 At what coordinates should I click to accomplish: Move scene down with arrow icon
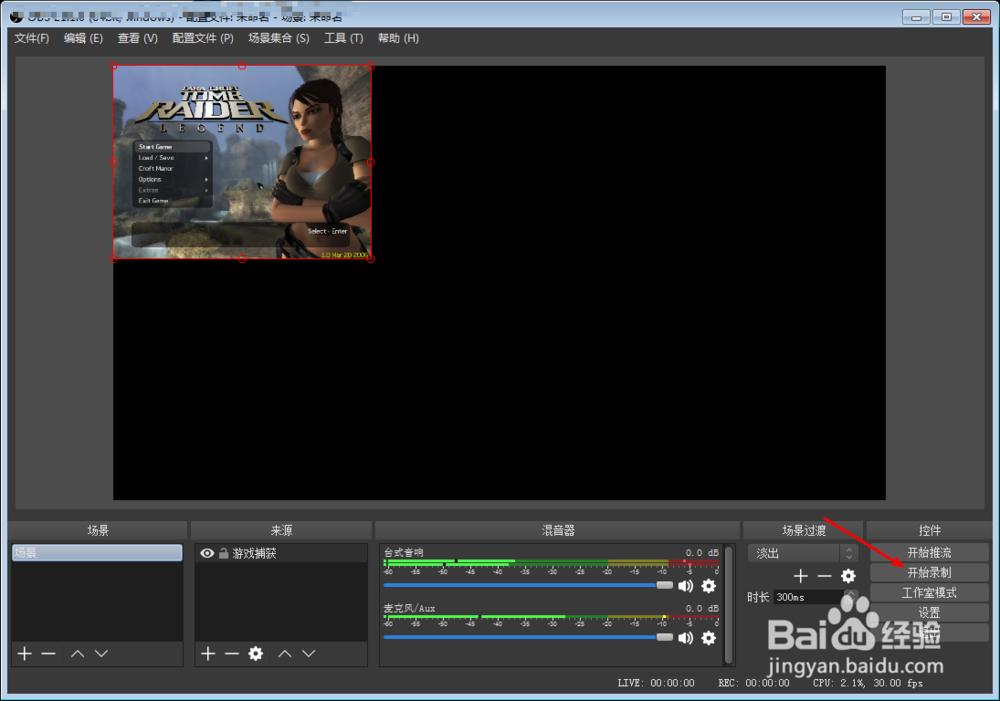click(101, 654)
